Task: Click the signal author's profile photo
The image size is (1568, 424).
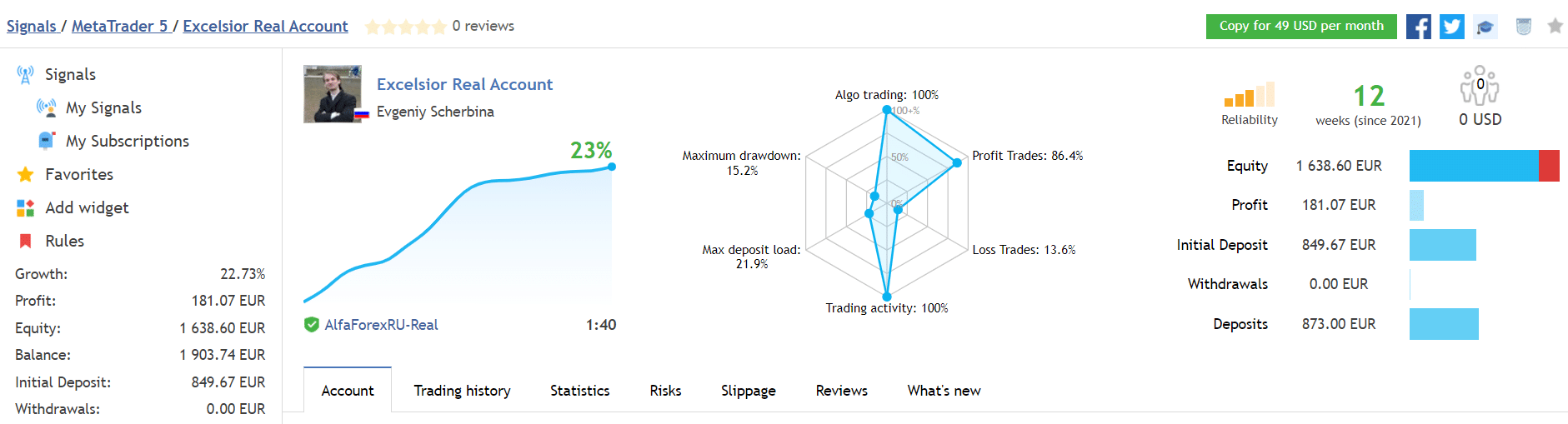Action: point(333,94)
